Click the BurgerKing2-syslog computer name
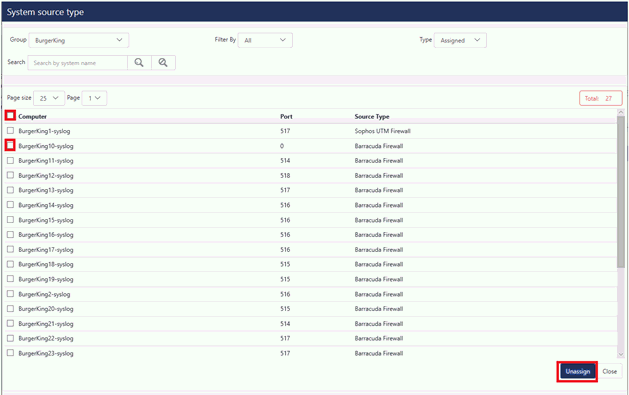The width and height of the screenshot is (629, 395). pos(44,294)
